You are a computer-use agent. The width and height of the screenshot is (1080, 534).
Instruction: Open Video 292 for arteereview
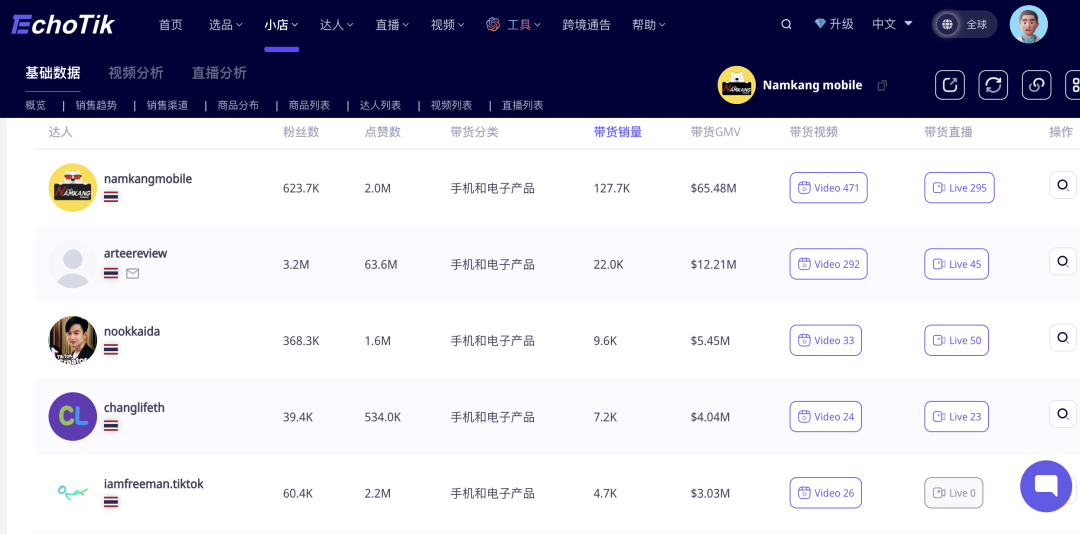829,264
